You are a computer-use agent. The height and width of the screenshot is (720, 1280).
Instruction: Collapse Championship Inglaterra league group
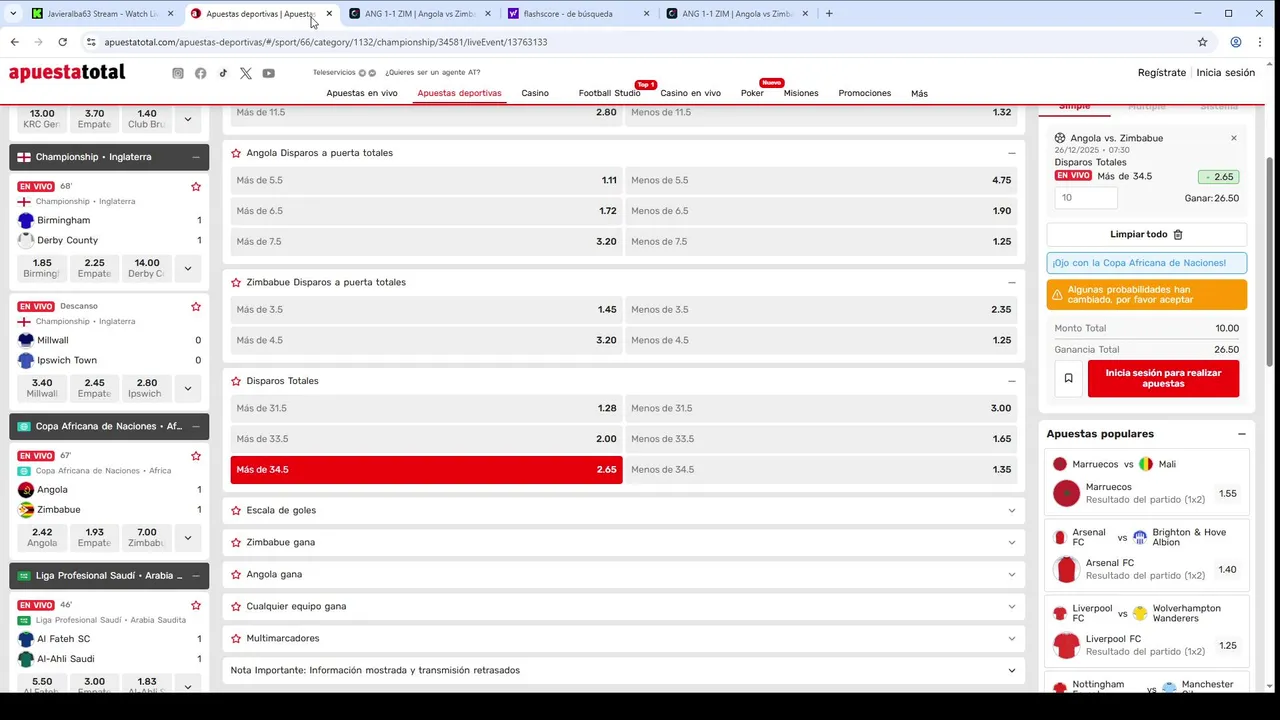[195, 157]
